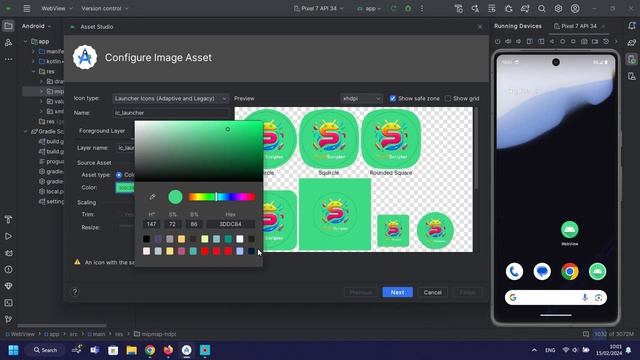Open the app run configuration dropdown

click(x=369, y=9)
